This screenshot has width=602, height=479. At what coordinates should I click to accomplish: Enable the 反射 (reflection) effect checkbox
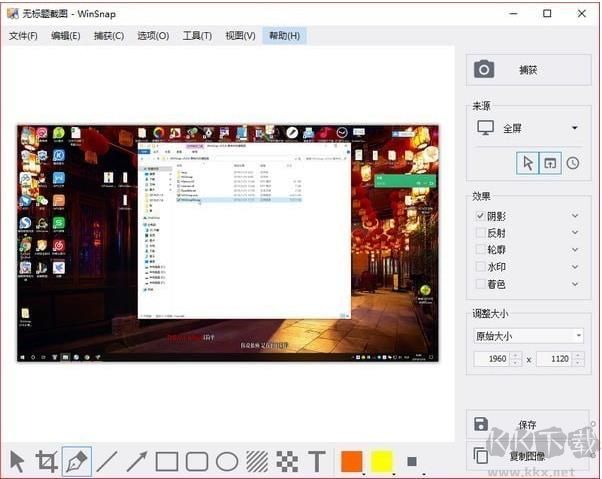tap(481, 232)
